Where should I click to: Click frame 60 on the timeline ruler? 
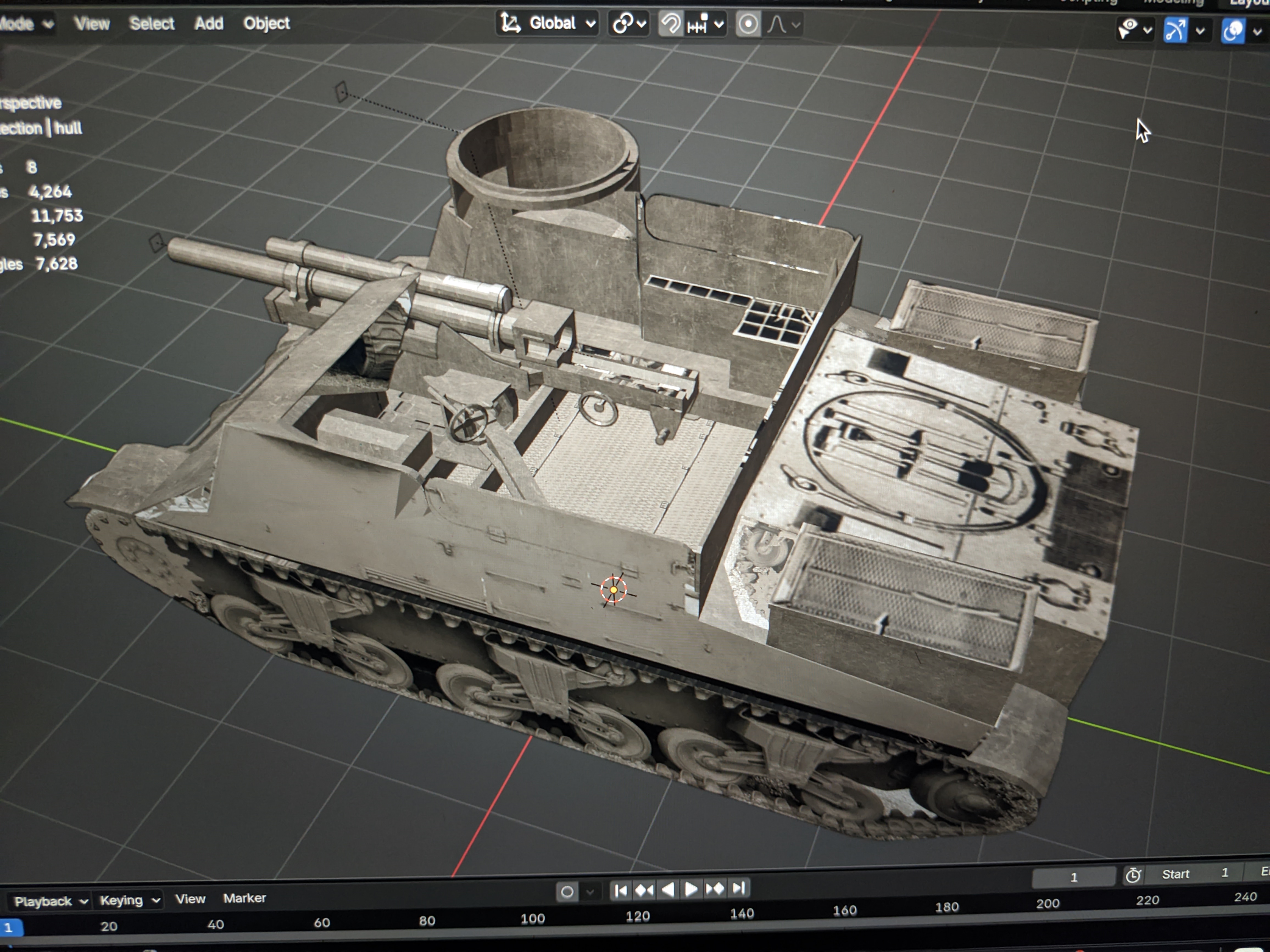[322, 923]
